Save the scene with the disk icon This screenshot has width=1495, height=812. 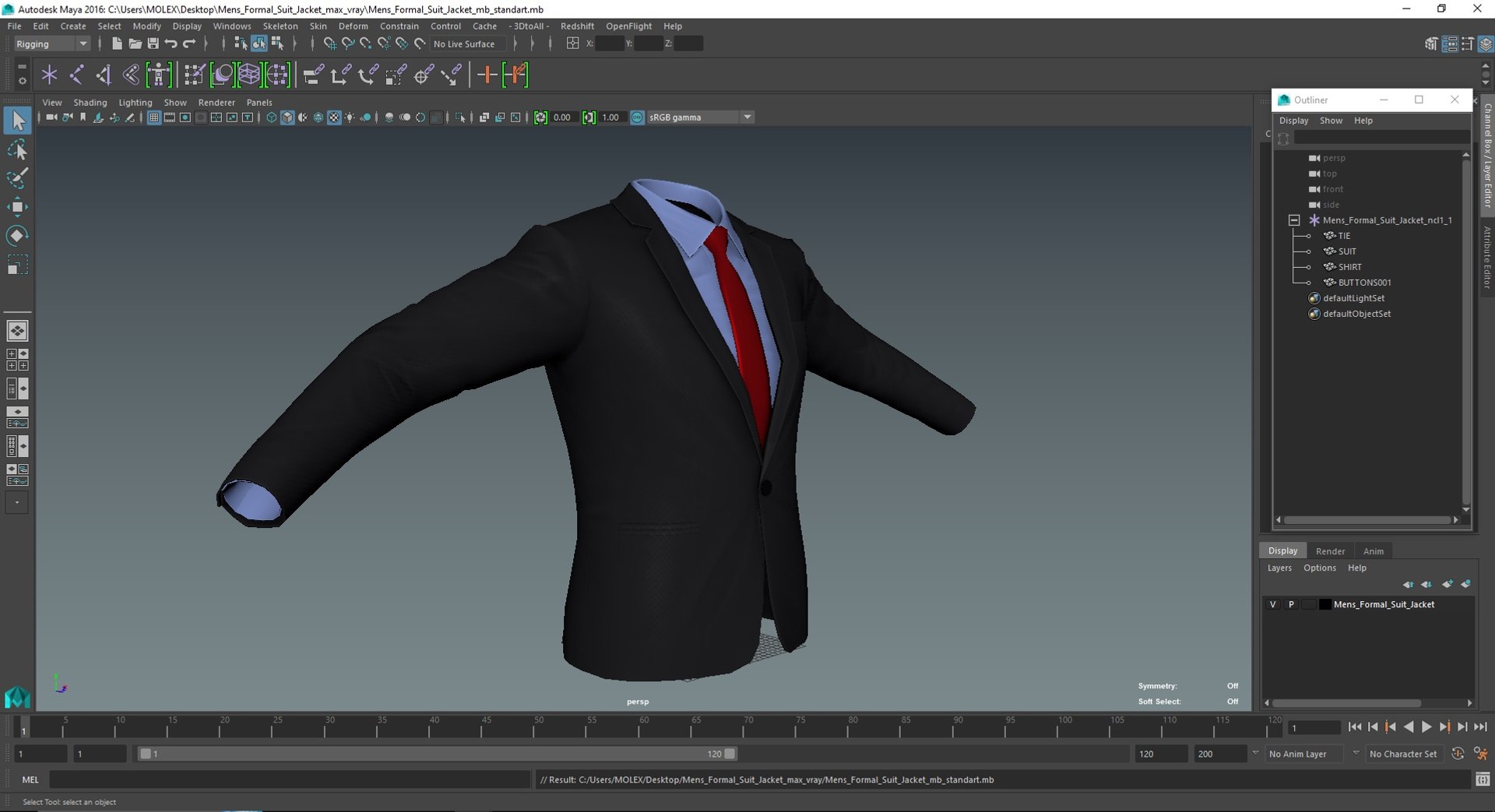click(x=153, y=44)
